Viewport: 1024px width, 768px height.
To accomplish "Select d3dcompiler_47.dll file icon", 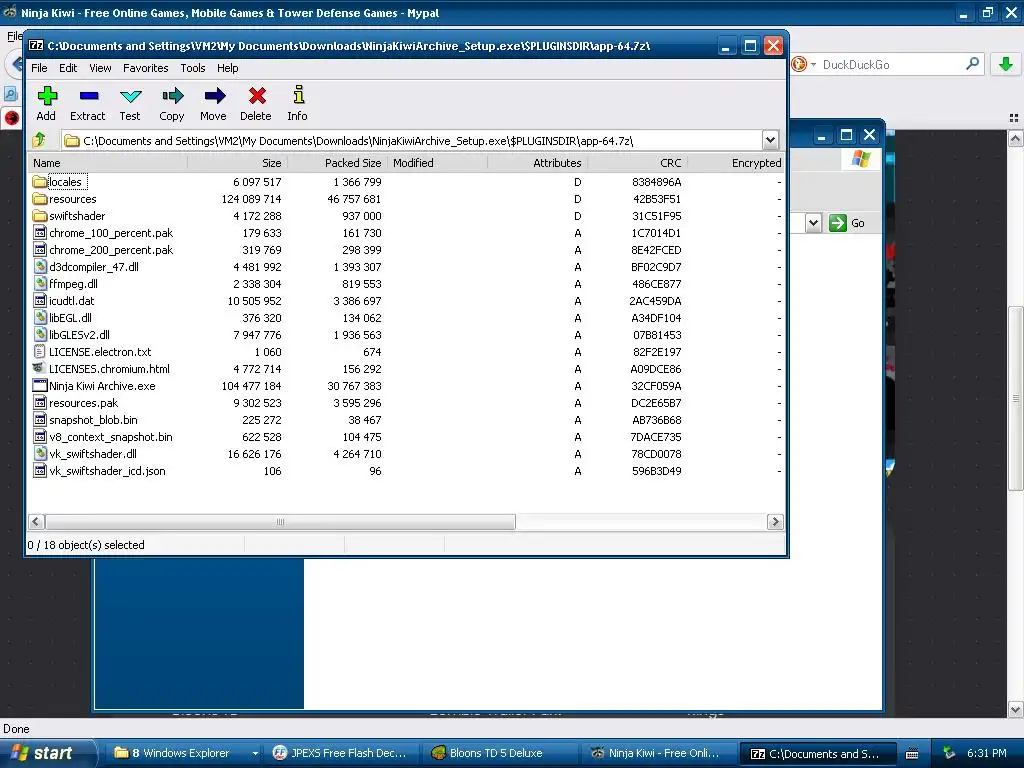I will (40, 266).
